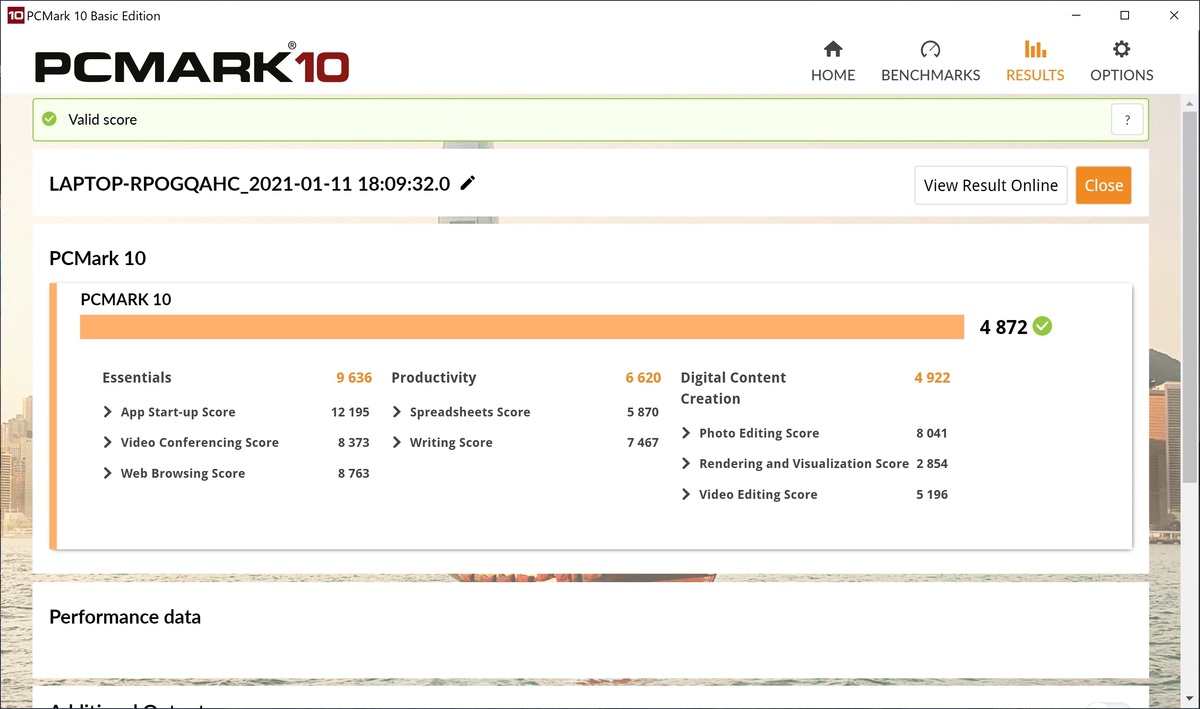Switch to the RESULTS section
This screenshot has height=709, width=1200.
pos(1035,62)
